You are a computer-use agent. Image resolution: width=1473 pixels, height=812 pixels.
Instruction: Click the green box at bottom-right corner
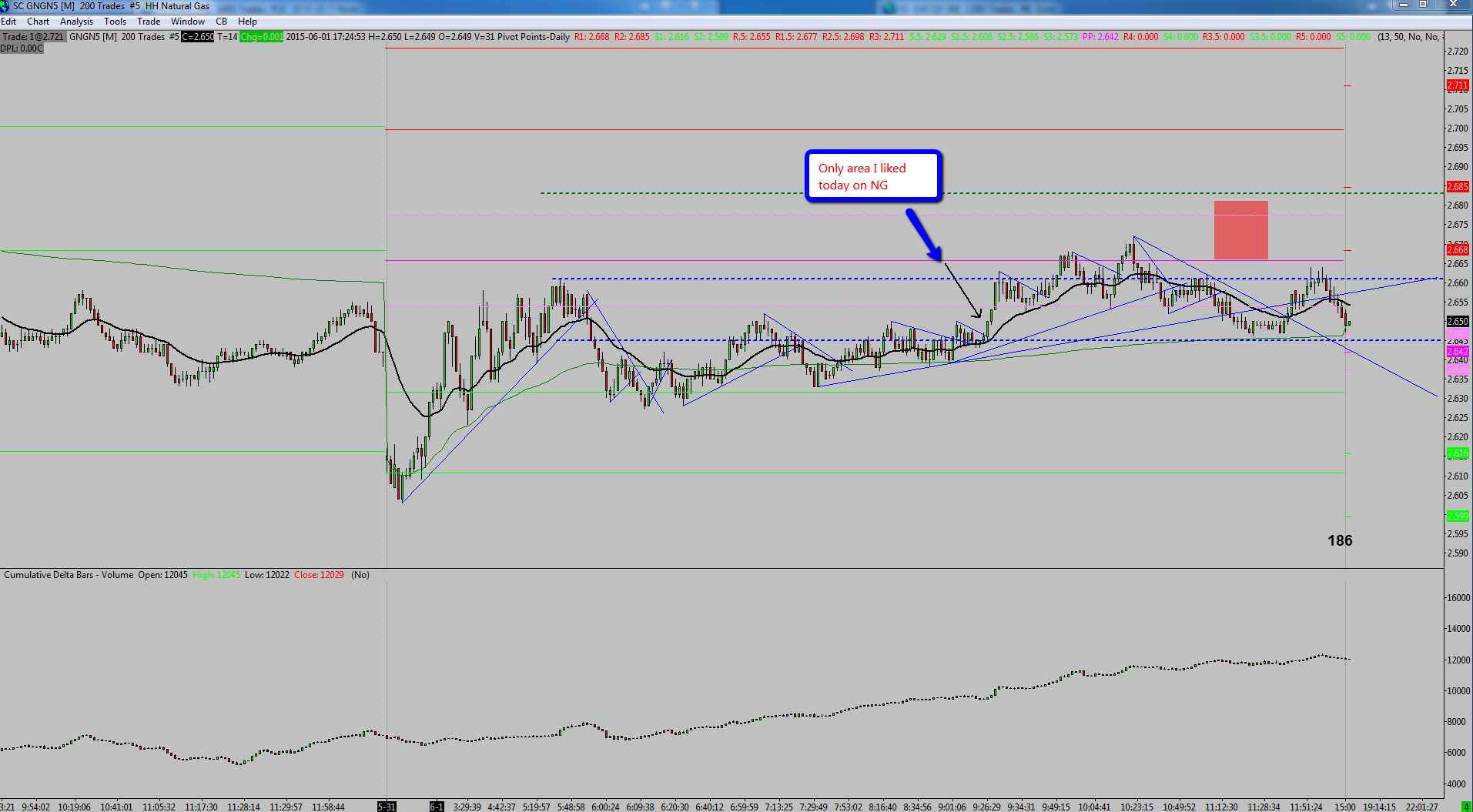pos(1466,807)
